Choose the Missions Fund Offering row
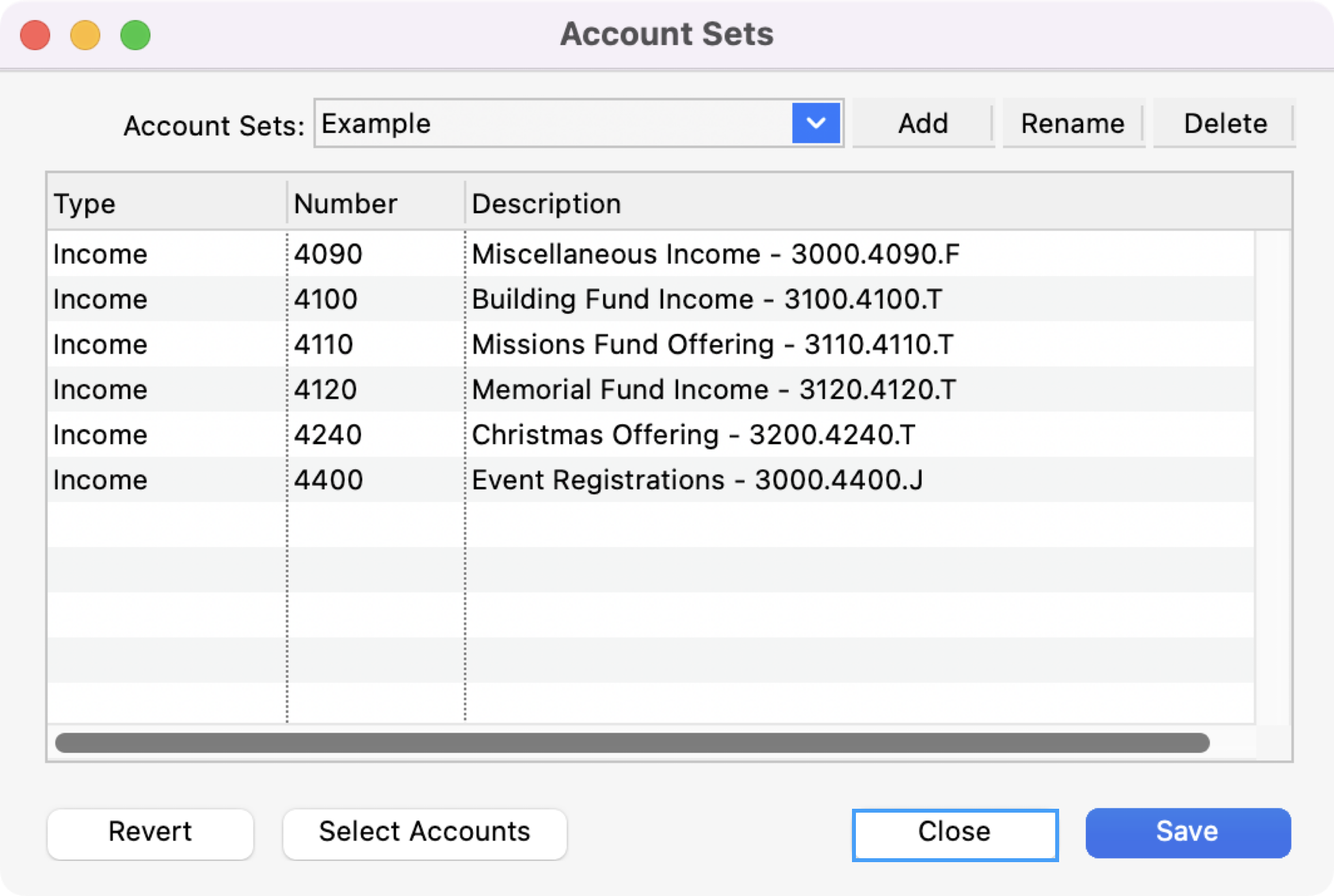Image resolution: width=1334 pixels, height=896 pixels. click(x=651, y=344)
